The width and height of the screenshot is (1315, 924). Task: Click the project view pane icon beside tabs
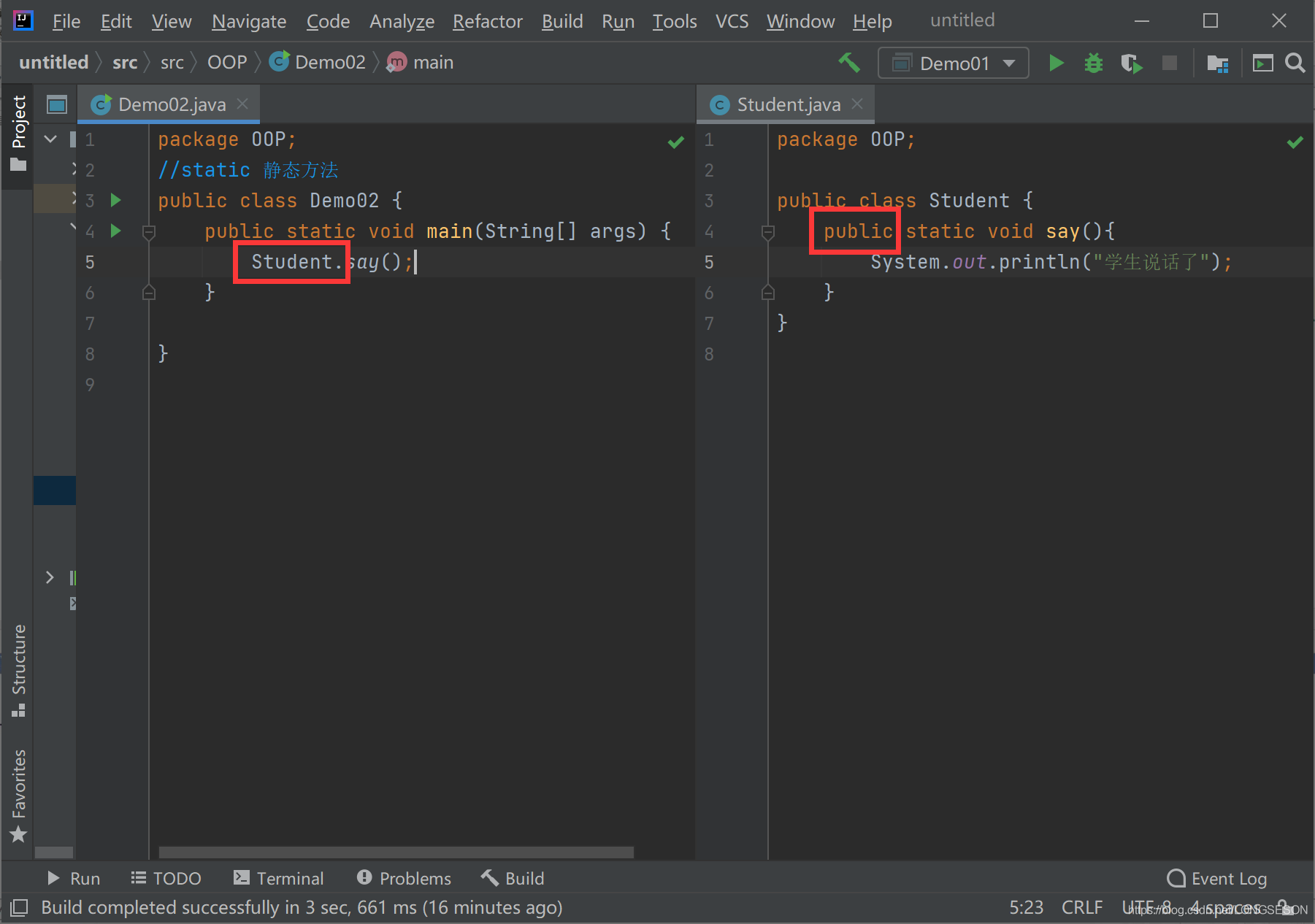tap(57, 104)
